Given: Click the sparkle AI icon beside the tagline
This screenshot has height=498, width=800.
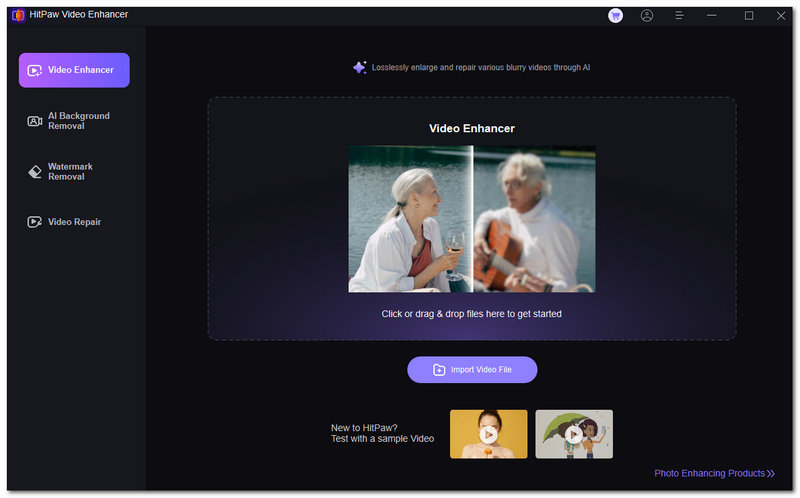Looking at the screenshot, I should (x=360, y=67).
